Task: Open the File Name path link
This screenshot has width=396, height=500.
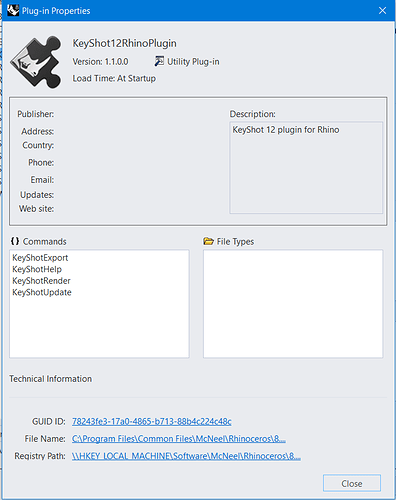Action: [179, 439]
